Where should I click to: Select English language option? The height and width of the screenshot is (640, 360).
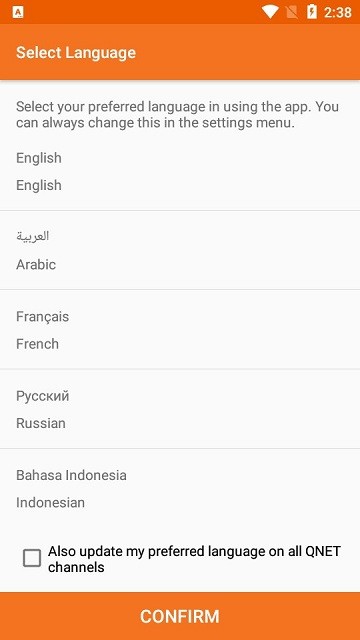[x=180, y=171]
